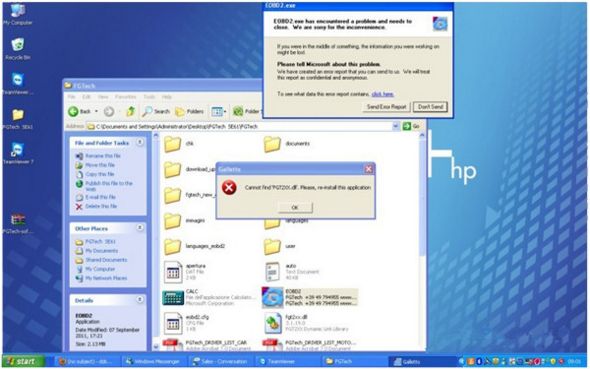Go to My Computer in Other Places
Screen dimensions: 590x369
96,269
